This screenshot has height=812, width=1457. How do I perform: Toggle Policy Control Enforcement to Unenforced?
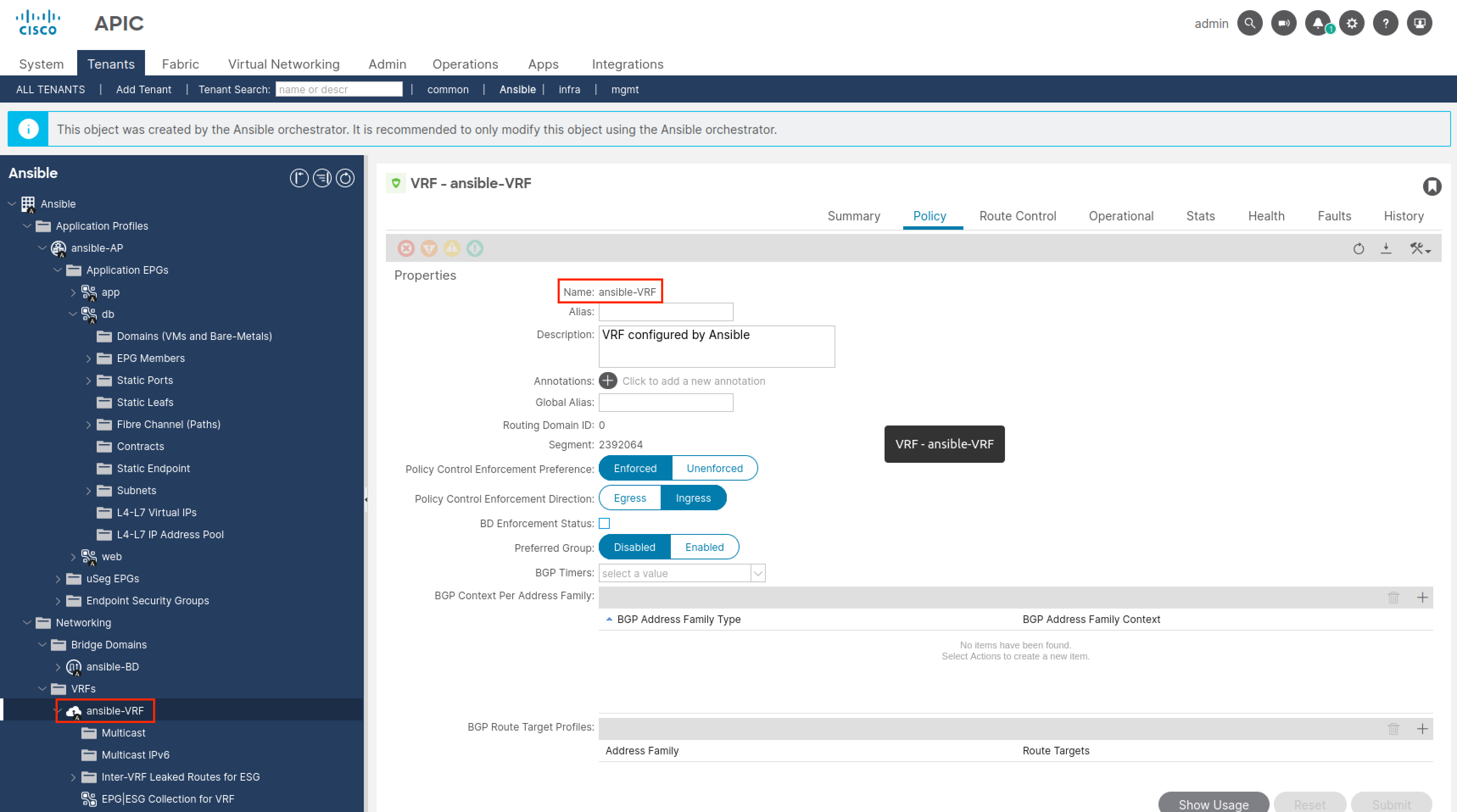point(714,467)
